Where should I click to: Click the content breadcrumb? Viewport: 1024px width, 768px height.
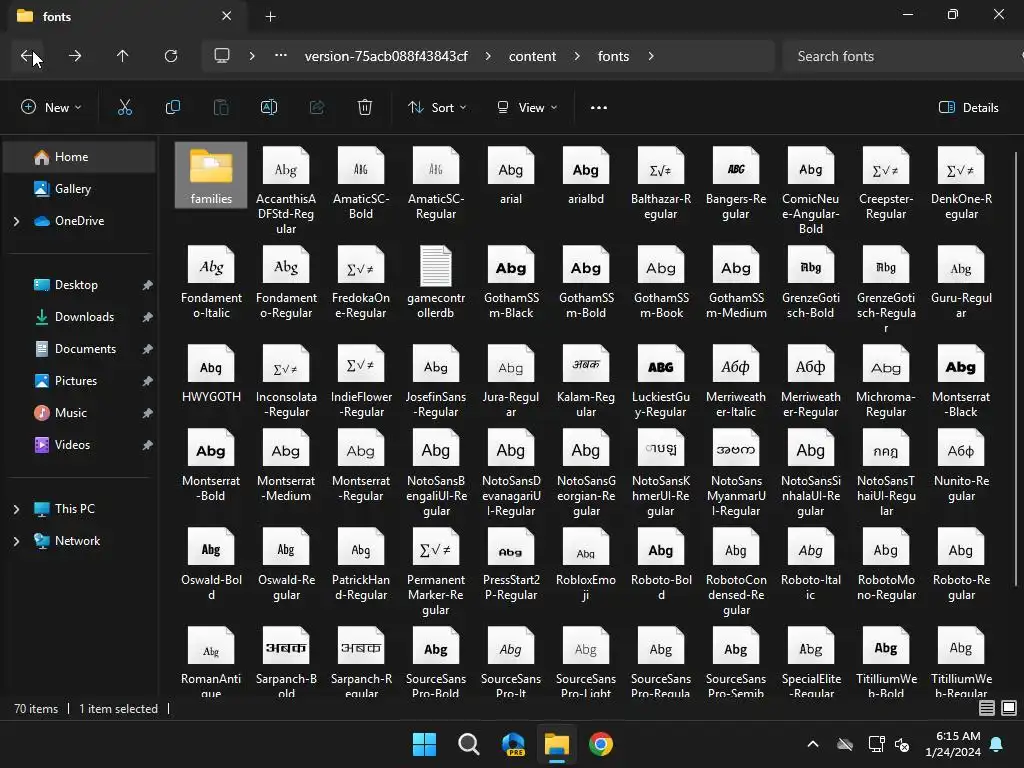point(532,56)
